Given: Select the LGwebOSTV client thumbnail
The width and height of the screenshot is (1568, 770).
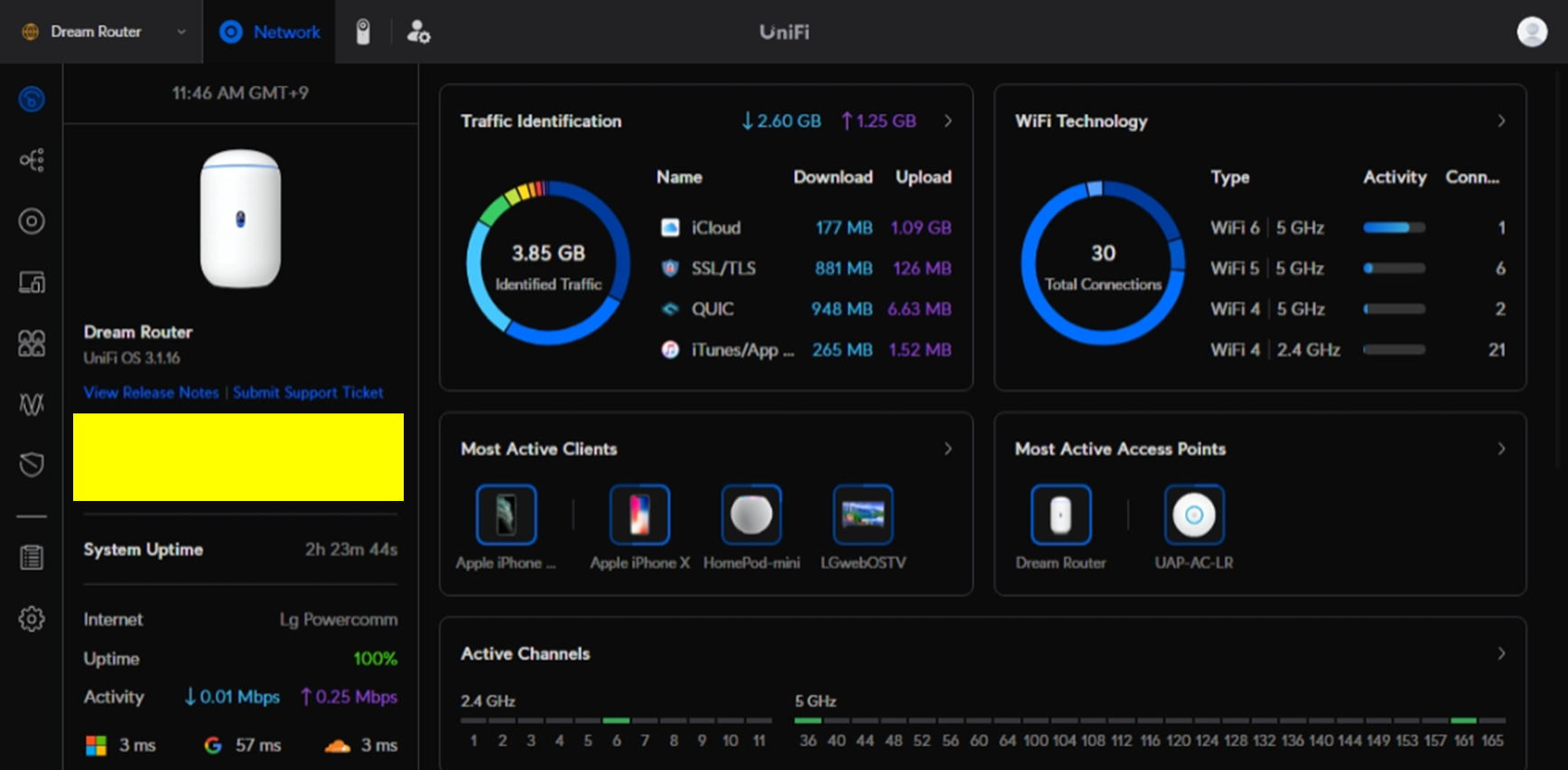Looking at the screenshot, I should (x=863, y=515).
